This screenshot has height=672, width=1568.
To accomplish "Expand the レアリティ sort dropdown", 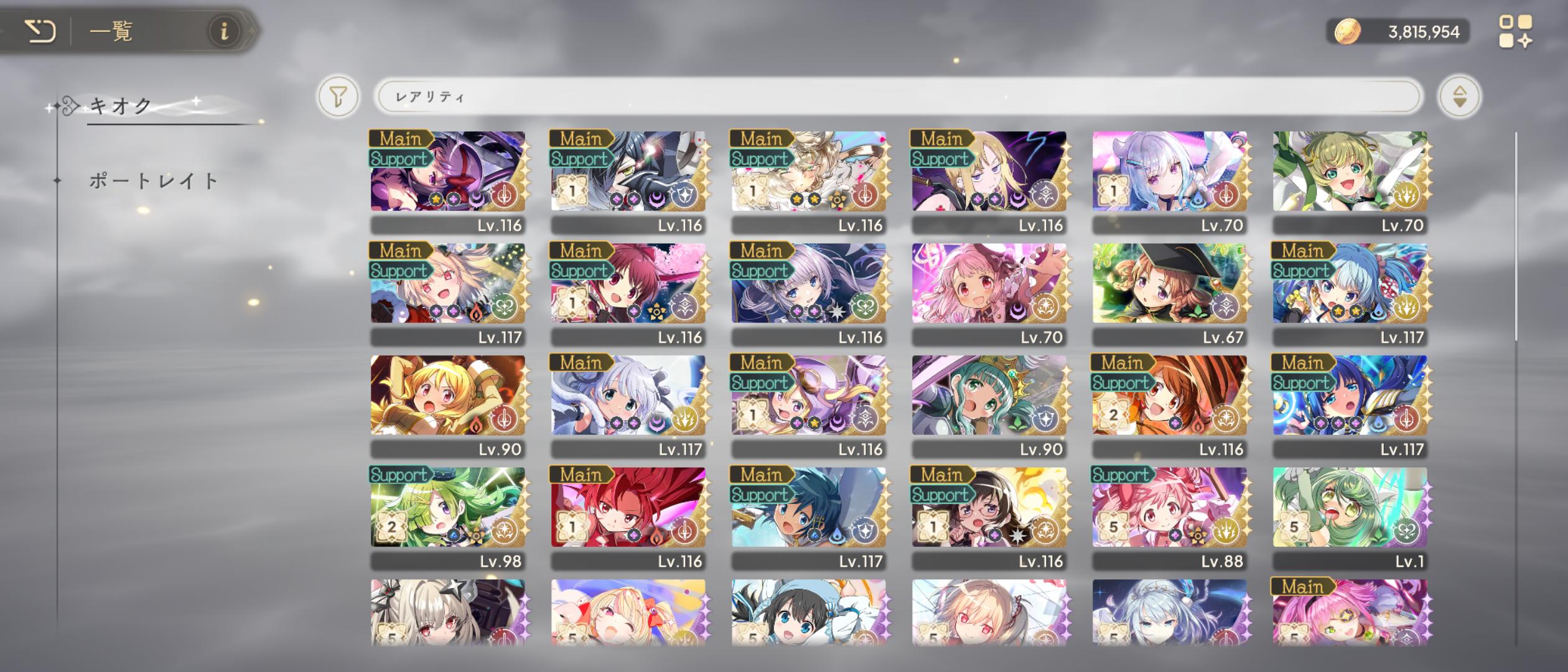I will (x=899, y=96).
